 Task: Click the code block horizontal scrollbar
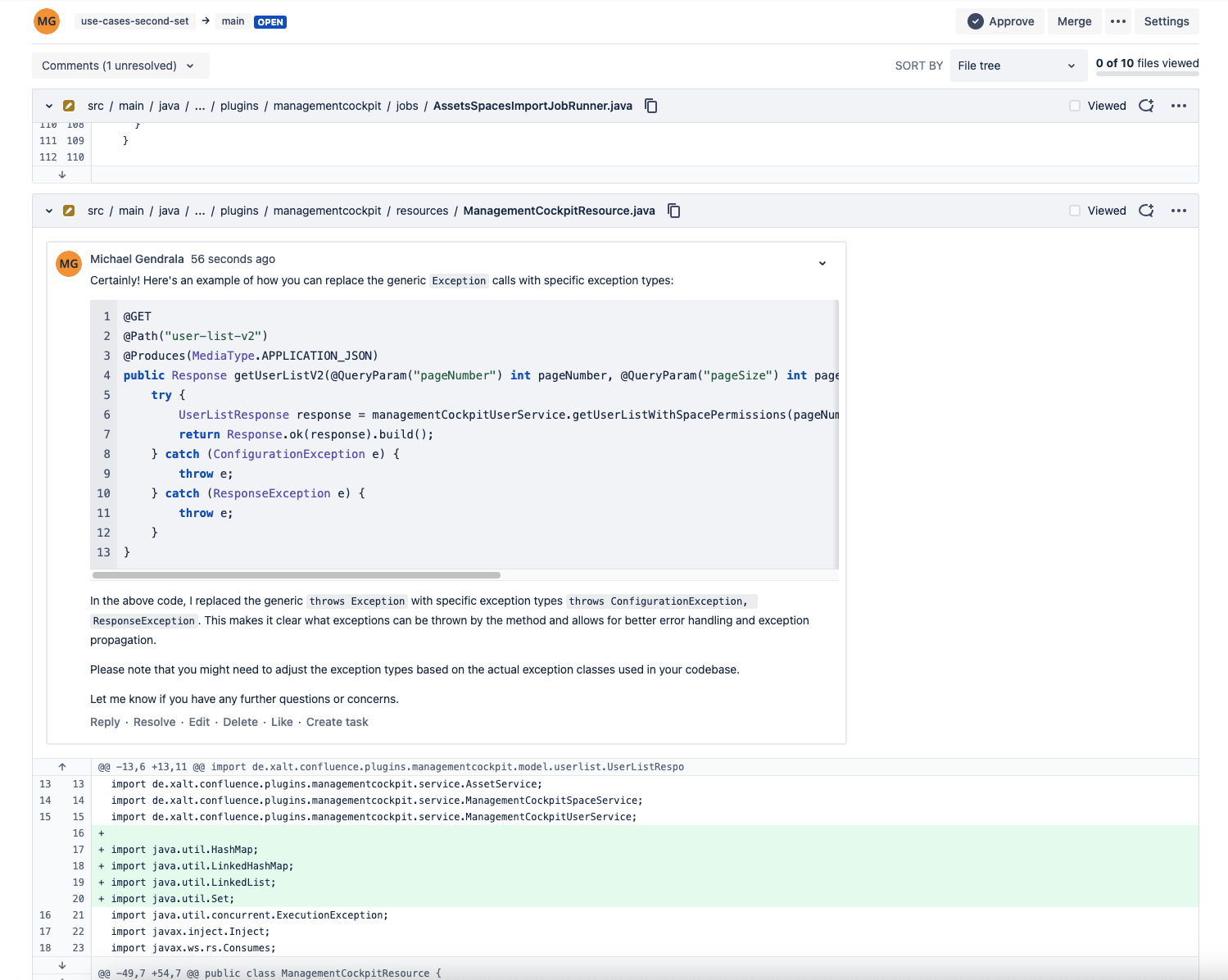tap(297, 575)
